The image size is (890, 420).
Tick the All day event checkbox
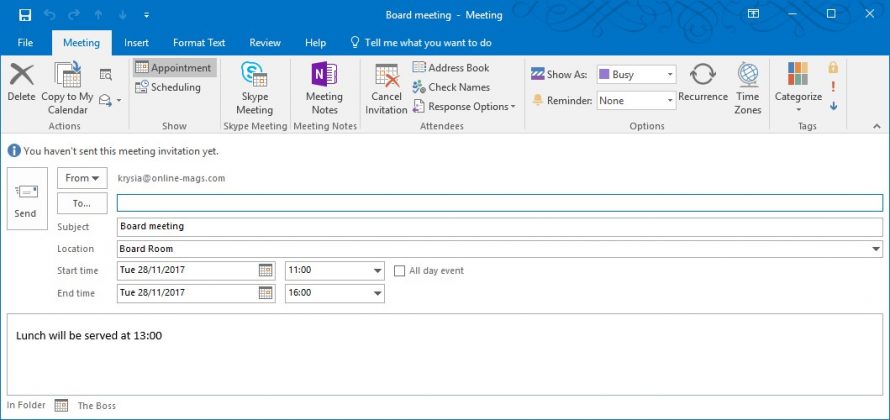click(x=400, y=271)
